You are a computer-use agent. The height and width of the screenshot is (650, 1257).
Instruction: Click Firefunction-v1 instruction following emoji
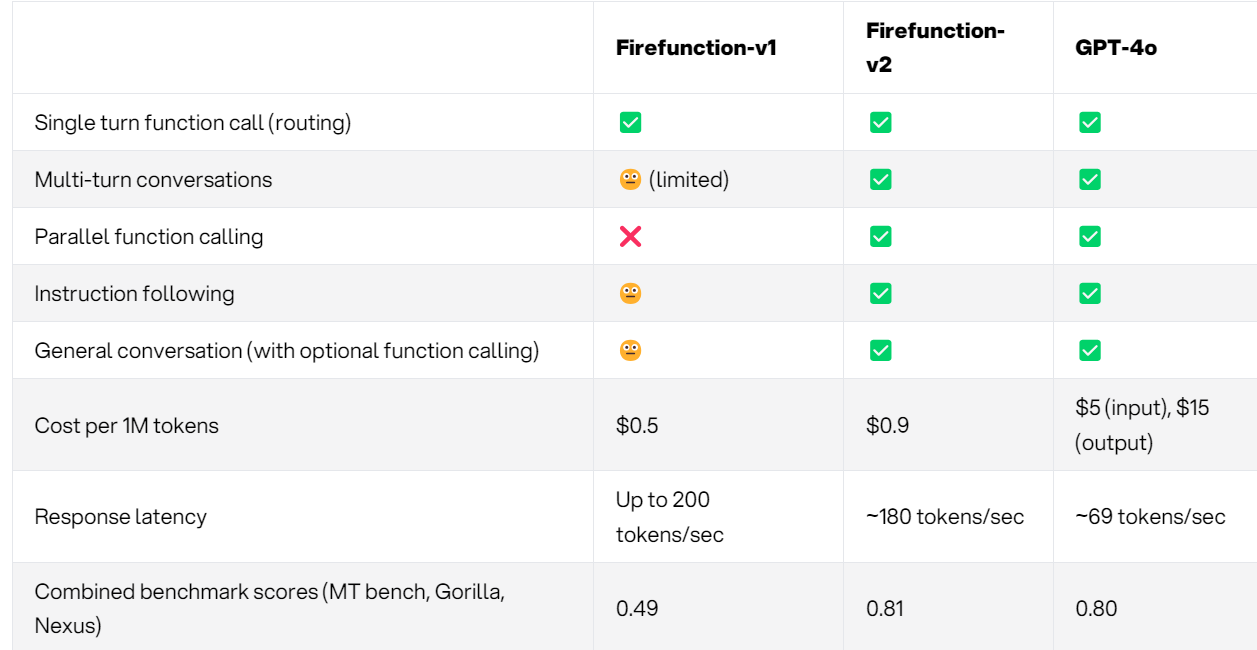tap(630, 294)
